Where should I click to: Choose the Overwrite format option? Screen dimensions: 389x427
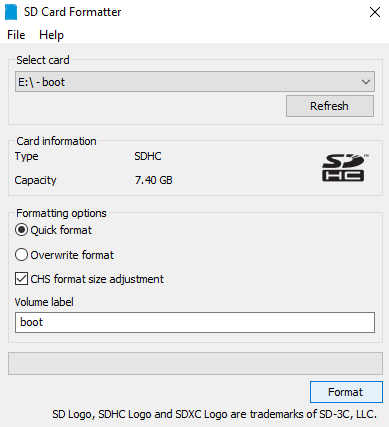click(21, 255)
